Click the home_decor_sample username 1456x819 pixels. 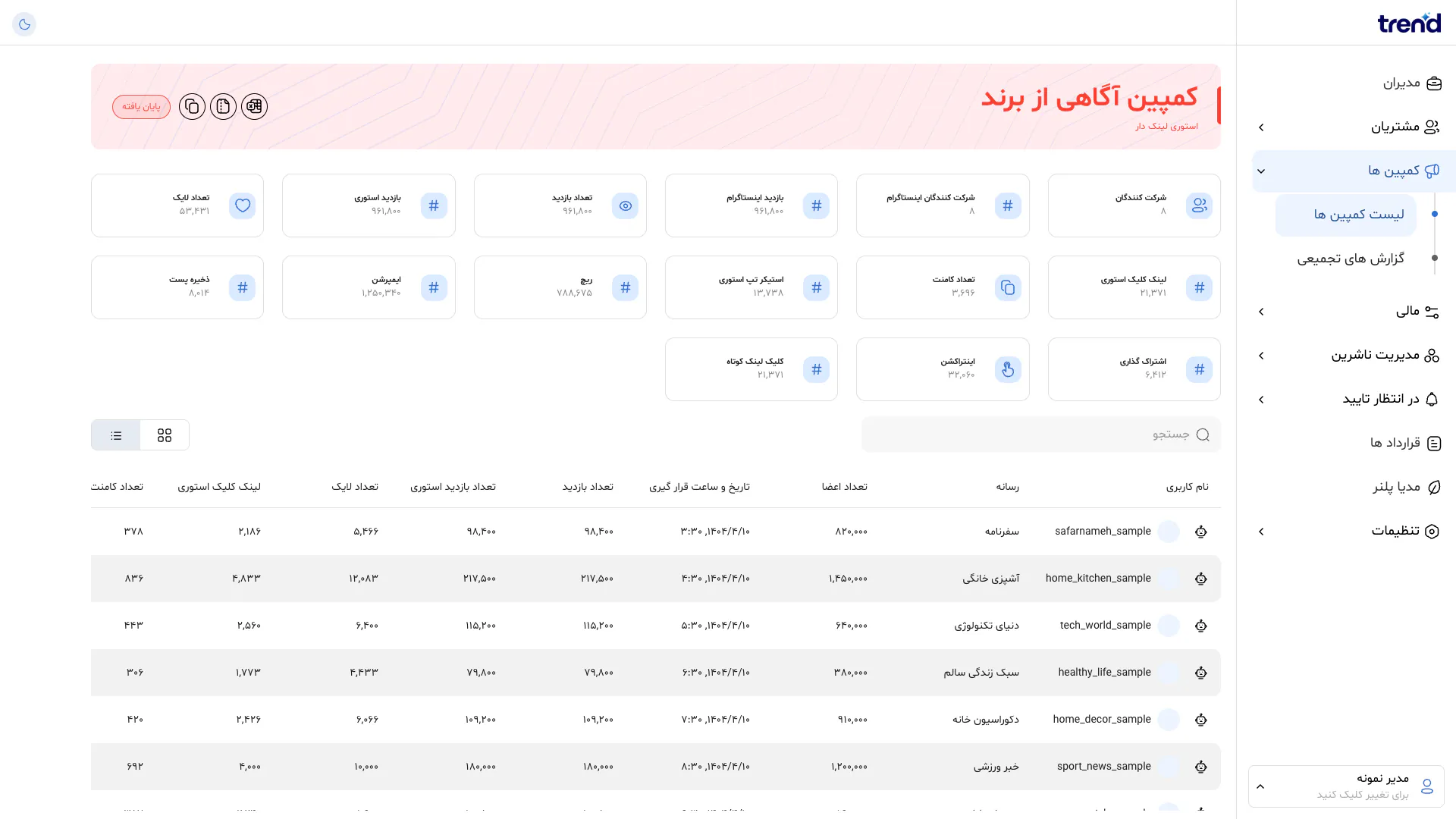tap(1102, 719)
